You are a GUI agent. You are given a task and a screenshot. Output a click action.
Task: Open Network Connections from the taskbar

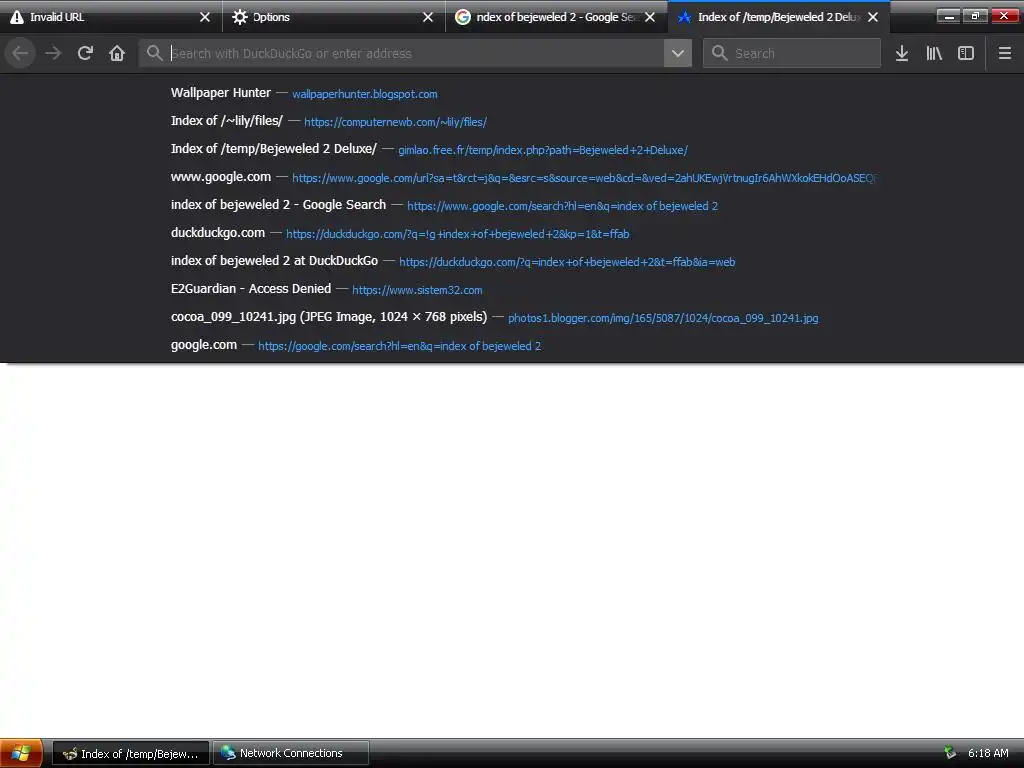click(x=291, y=753)
